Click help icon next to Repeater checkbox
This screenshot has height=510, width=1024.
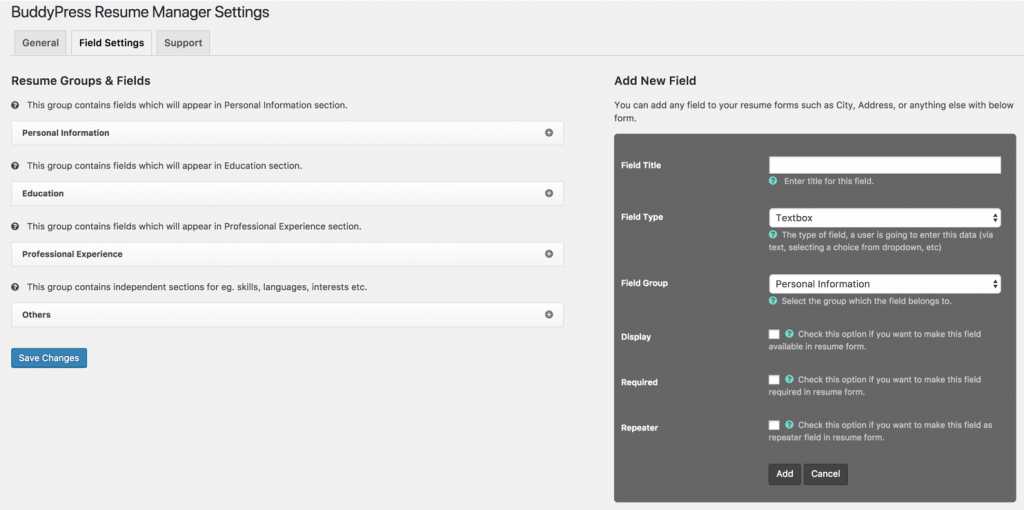point(789,424)
